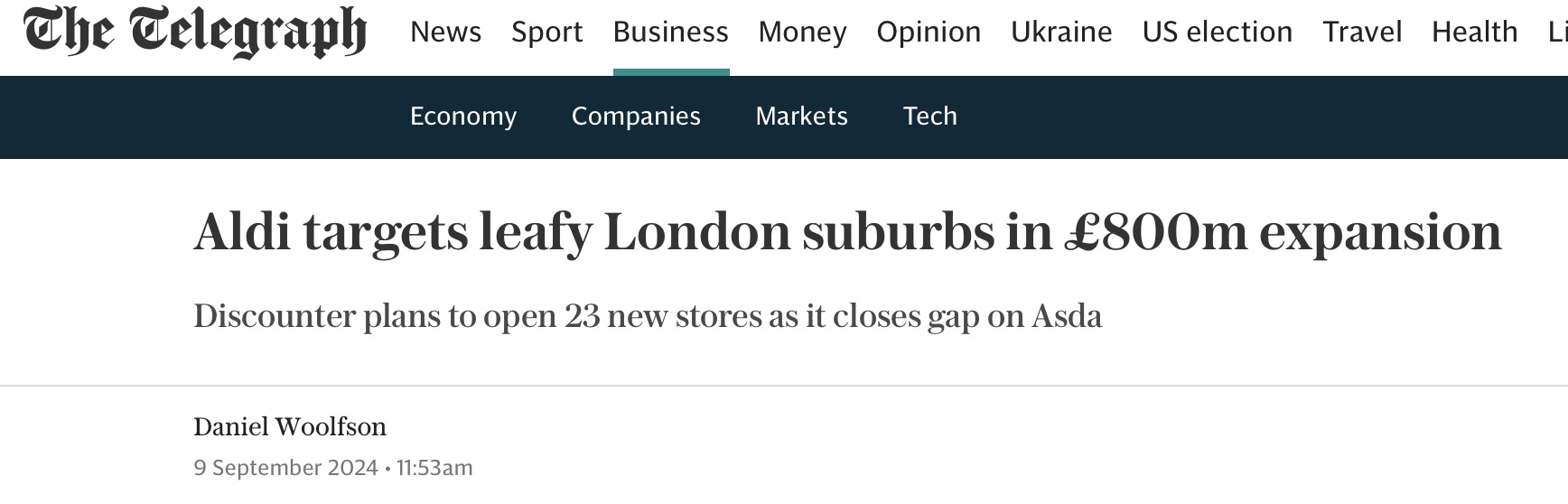Open author Daniel Woolfson's profile

tap(290, 426)
